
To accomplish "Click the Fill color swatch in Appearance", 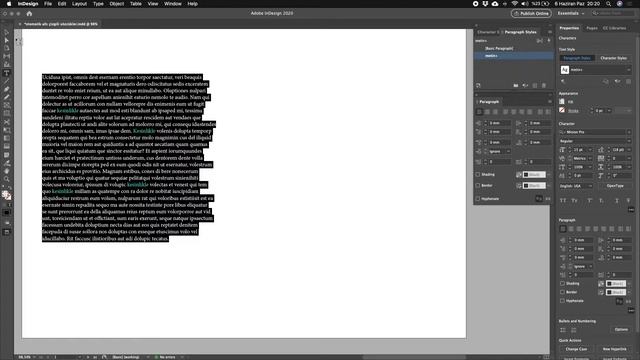I will coord(562,102).
